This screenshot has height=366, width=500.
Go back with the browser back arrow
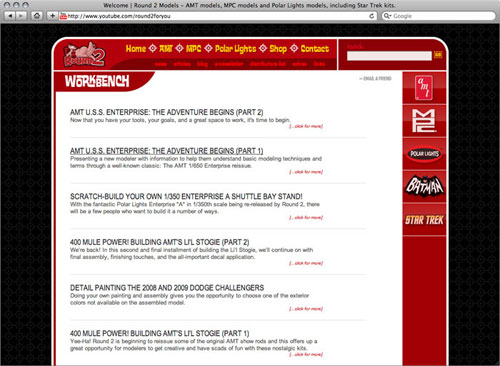point(10,16)
